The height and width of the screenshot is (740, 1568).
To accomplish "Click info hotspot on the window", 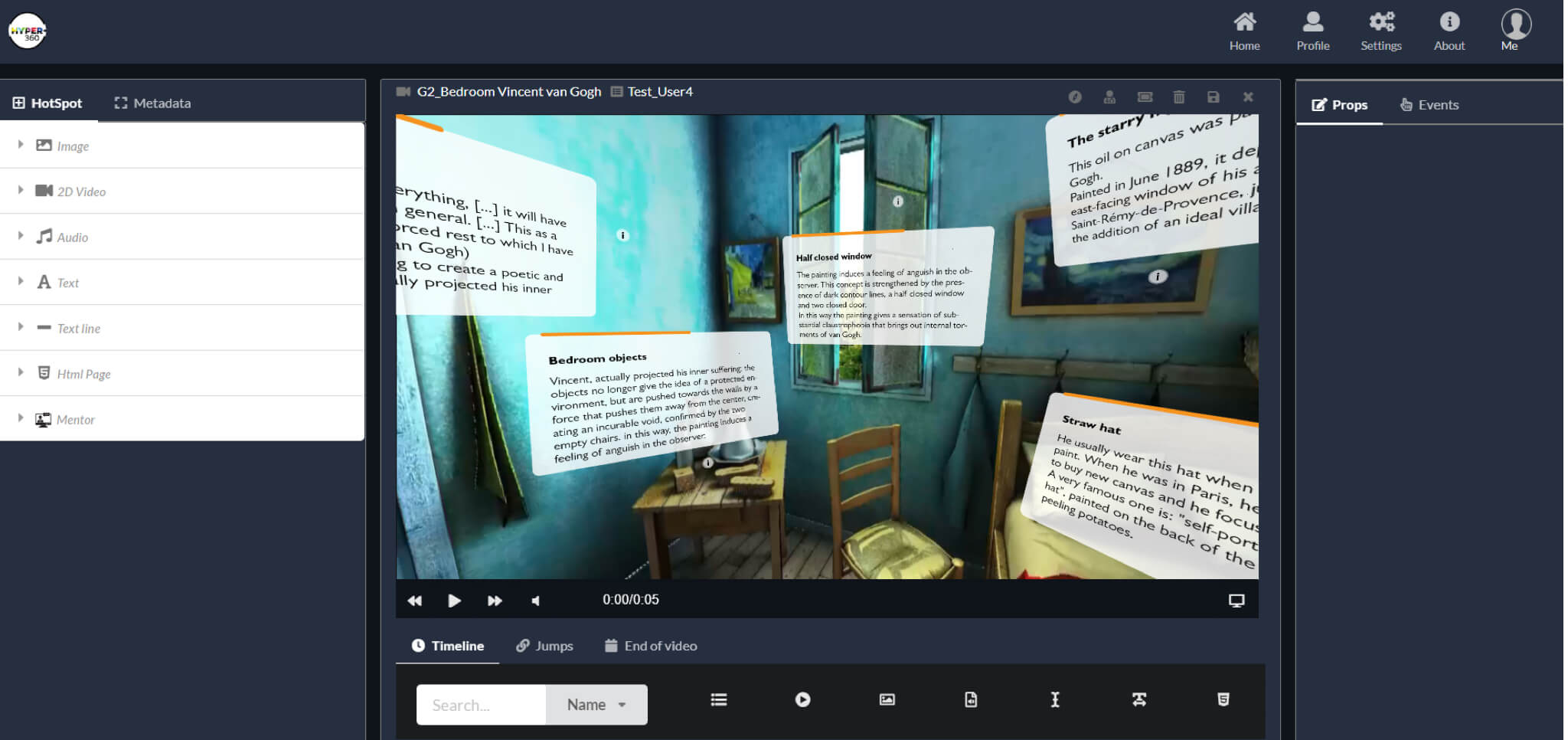I will click(898, 201).
